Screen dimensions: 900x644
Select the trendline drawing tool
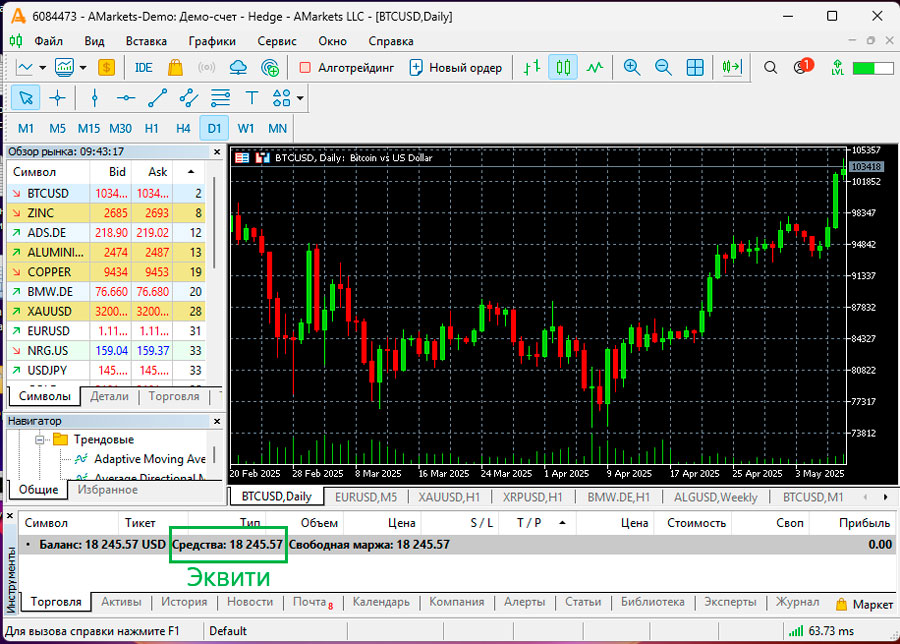pyautogui.click(x=157, y=98)
